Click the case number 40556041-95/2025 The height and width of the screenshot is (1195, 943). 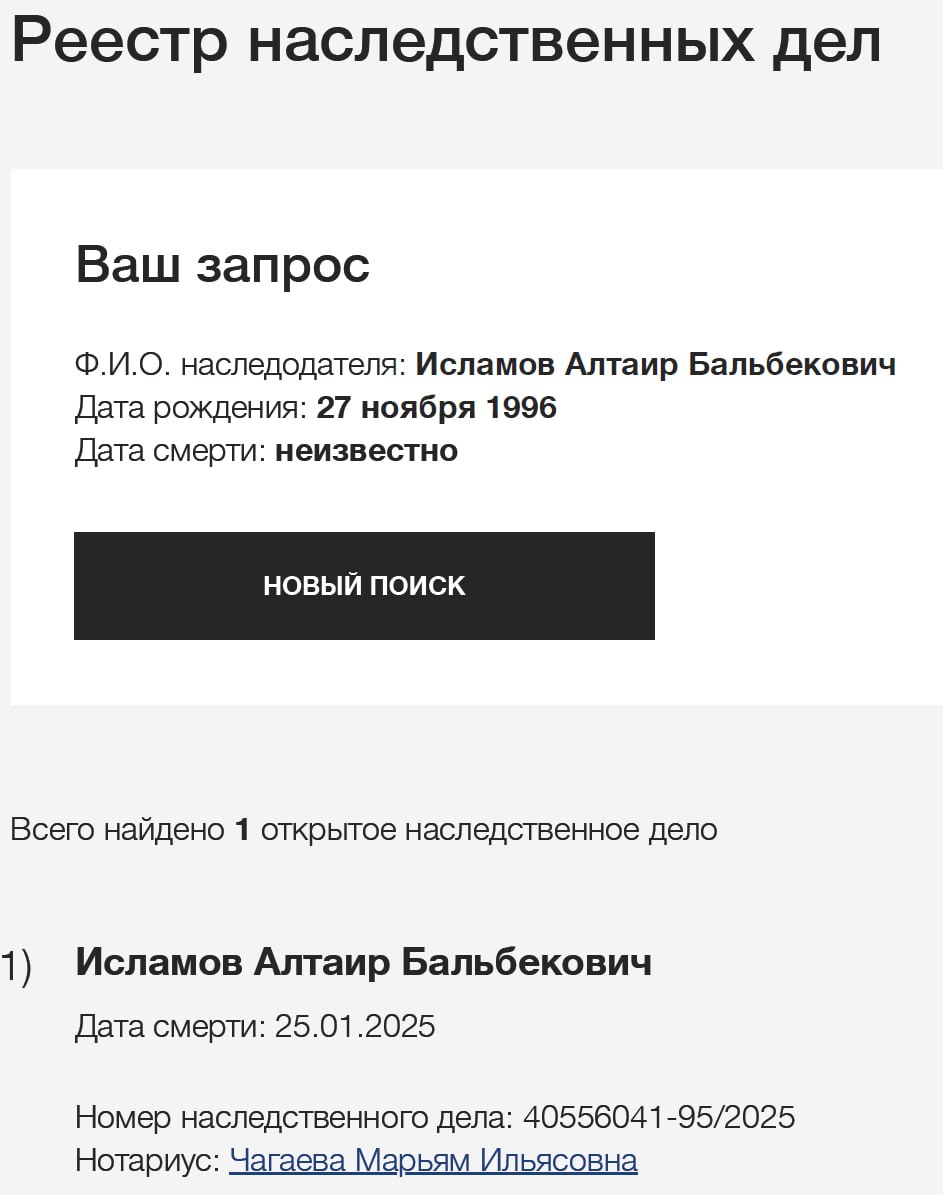point(658,1117)
